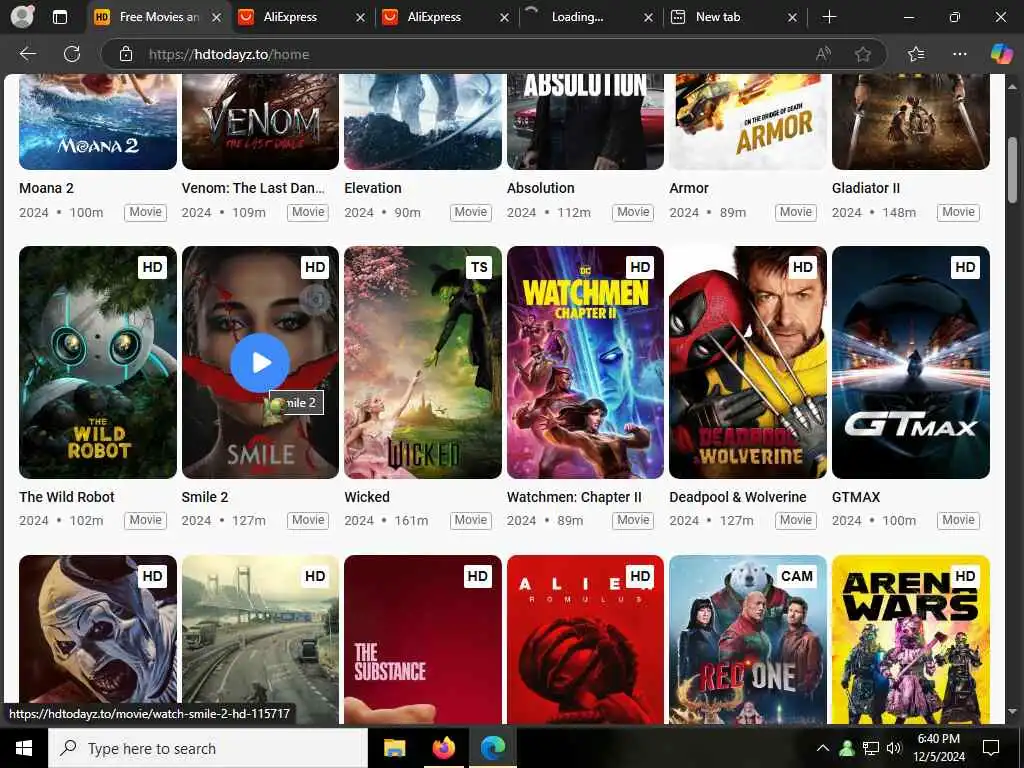
Task: Click the Moana 2 poster
Action: 98,121
